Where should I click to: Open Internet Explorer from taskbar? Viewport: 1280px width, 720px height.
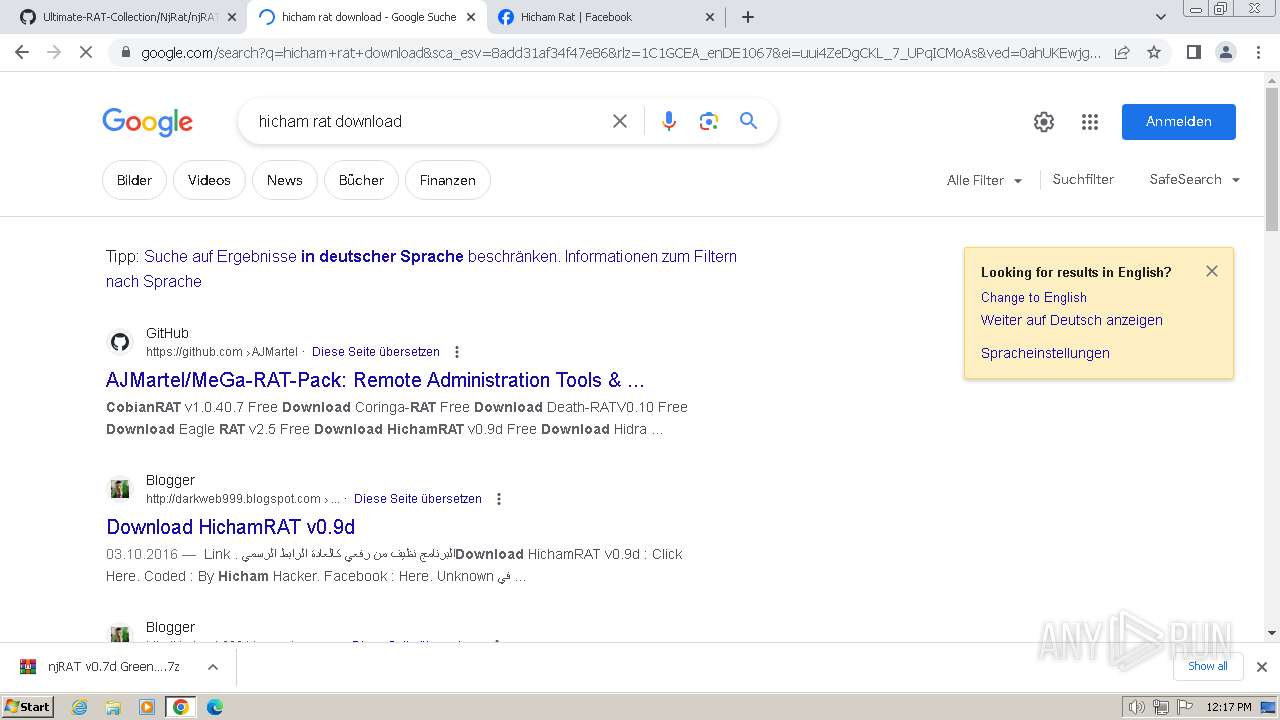coord(79,707)
